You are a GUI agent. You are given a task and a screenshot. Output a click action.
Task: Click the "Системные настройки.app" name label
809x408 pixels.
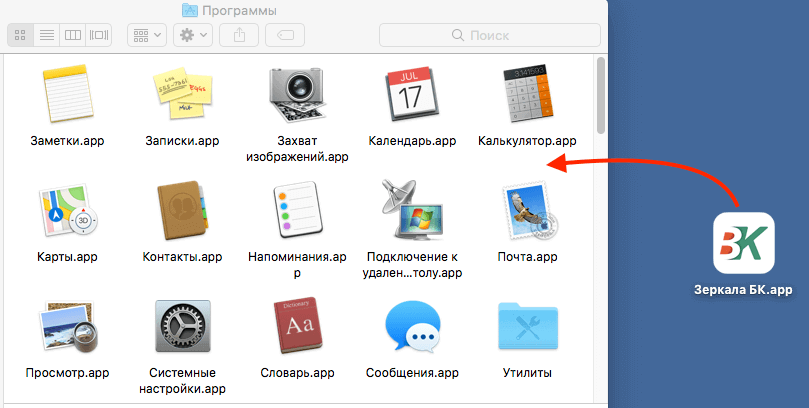[x=182, y=381]
